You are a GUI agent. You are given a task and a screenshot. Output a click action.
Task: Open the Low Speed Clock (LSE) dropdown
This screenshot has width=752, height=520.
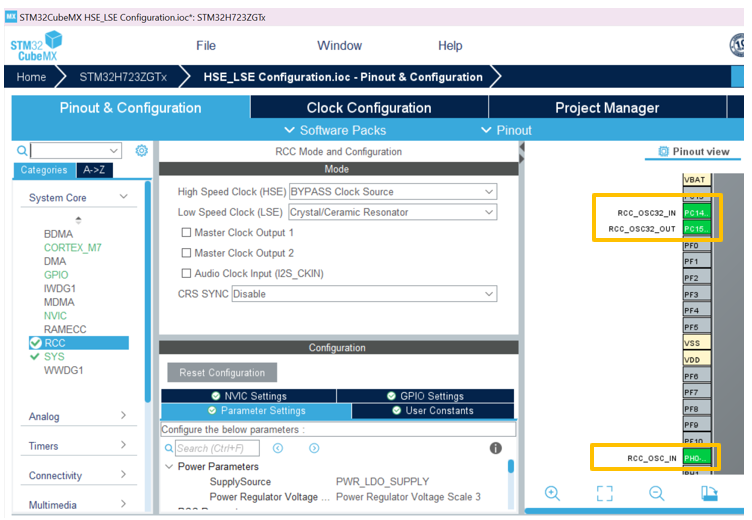(393, 212)
